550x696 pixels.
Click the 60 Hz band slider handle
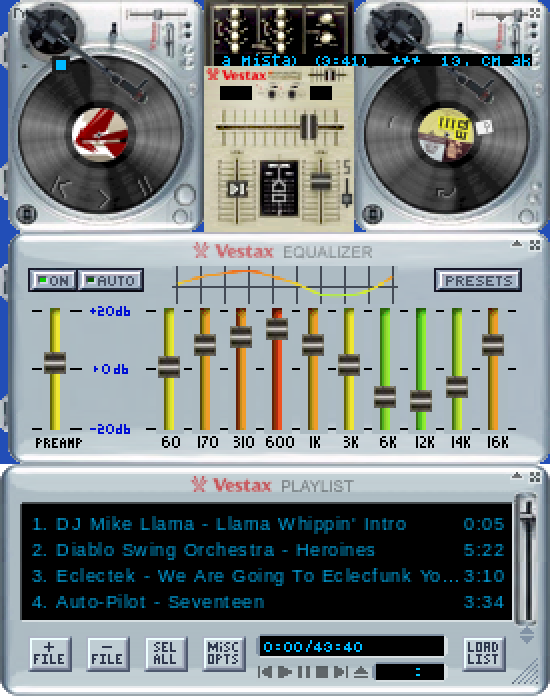pos(169,367)
